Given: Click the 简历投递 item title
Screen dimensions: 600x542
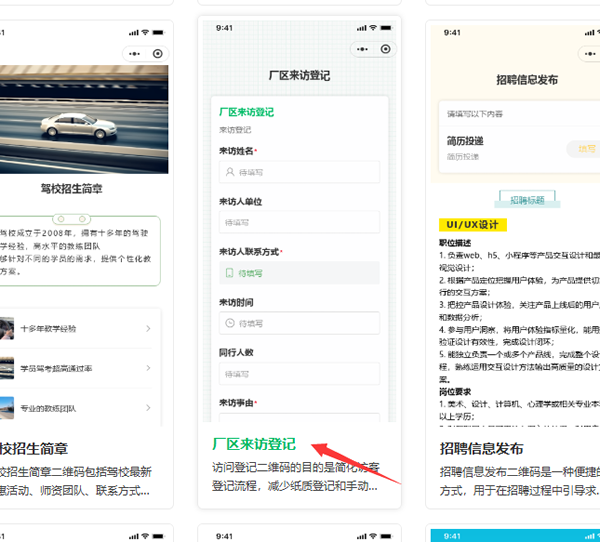Looking at the screenshot, I should 465,141.
